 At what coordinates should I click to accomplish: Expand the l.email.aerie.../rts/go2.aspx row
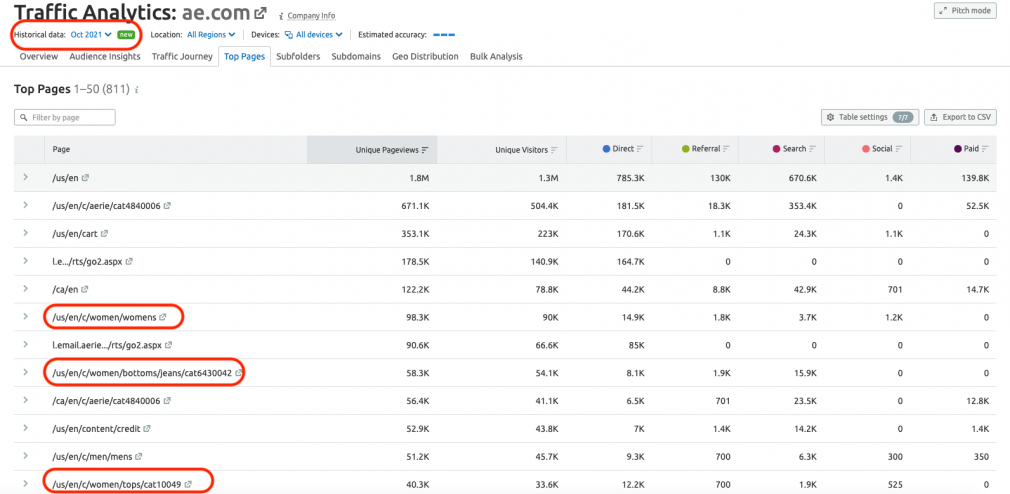point(26,345)
